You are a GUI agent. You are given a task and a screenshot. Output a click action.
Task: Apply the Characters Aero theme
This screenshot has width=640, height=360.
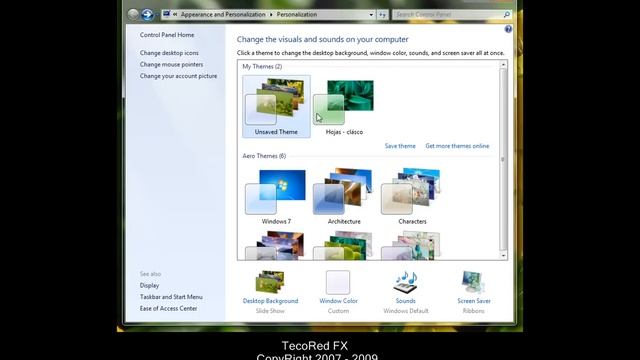[412, 197]
